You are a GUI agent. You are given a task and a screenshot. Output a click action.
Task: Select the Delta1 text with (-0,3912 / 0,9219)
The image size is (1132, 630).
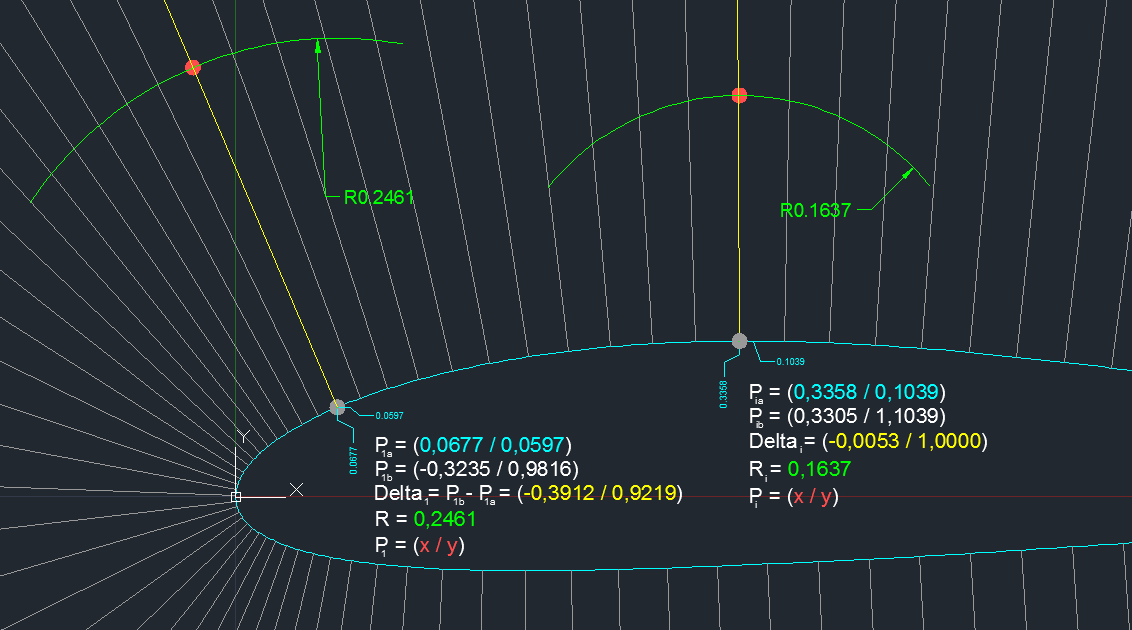coord(528,494)
